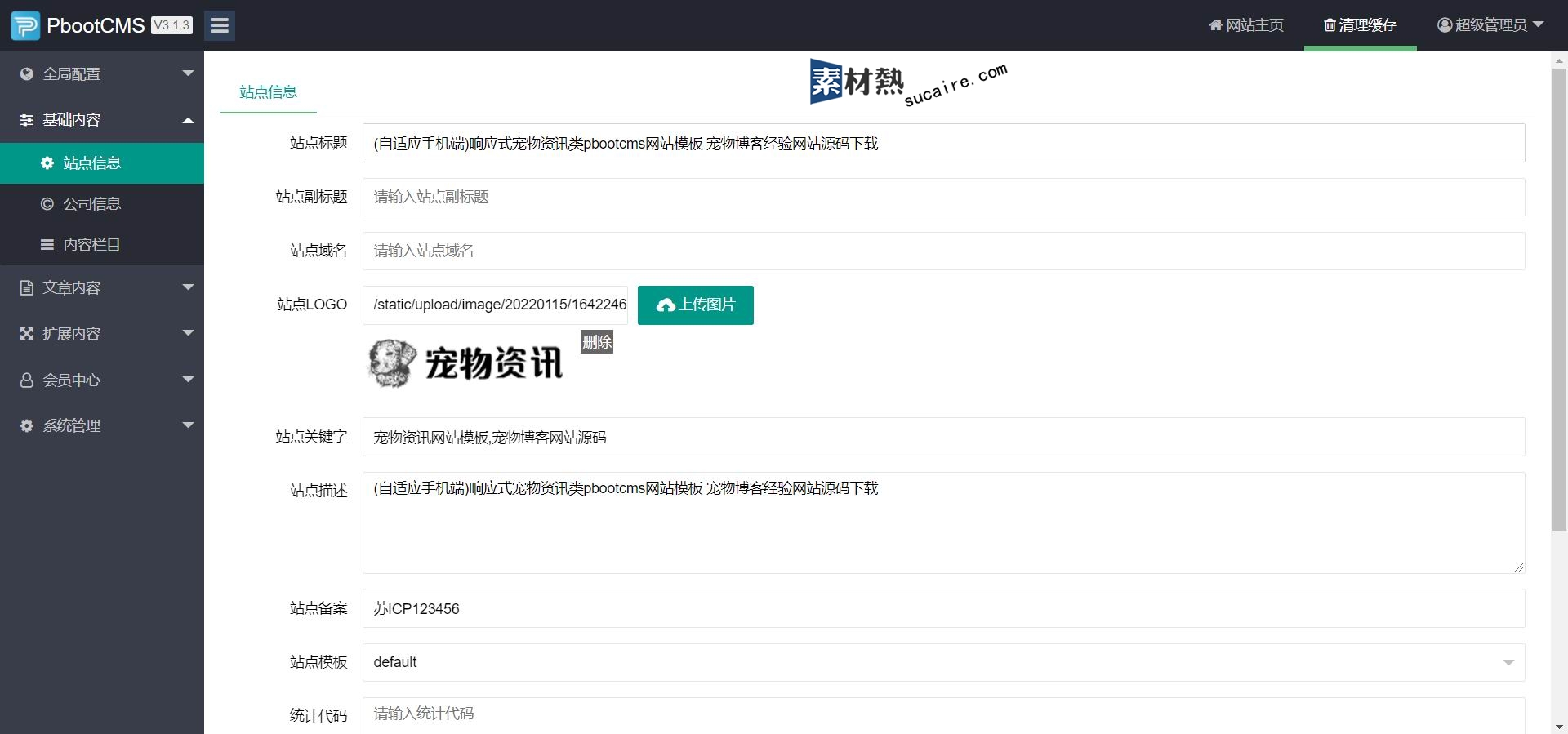Open the 系统管理 sidebar section
Image resolution: width=1568 pixels, height=734 pixels.
pos(102,425)
